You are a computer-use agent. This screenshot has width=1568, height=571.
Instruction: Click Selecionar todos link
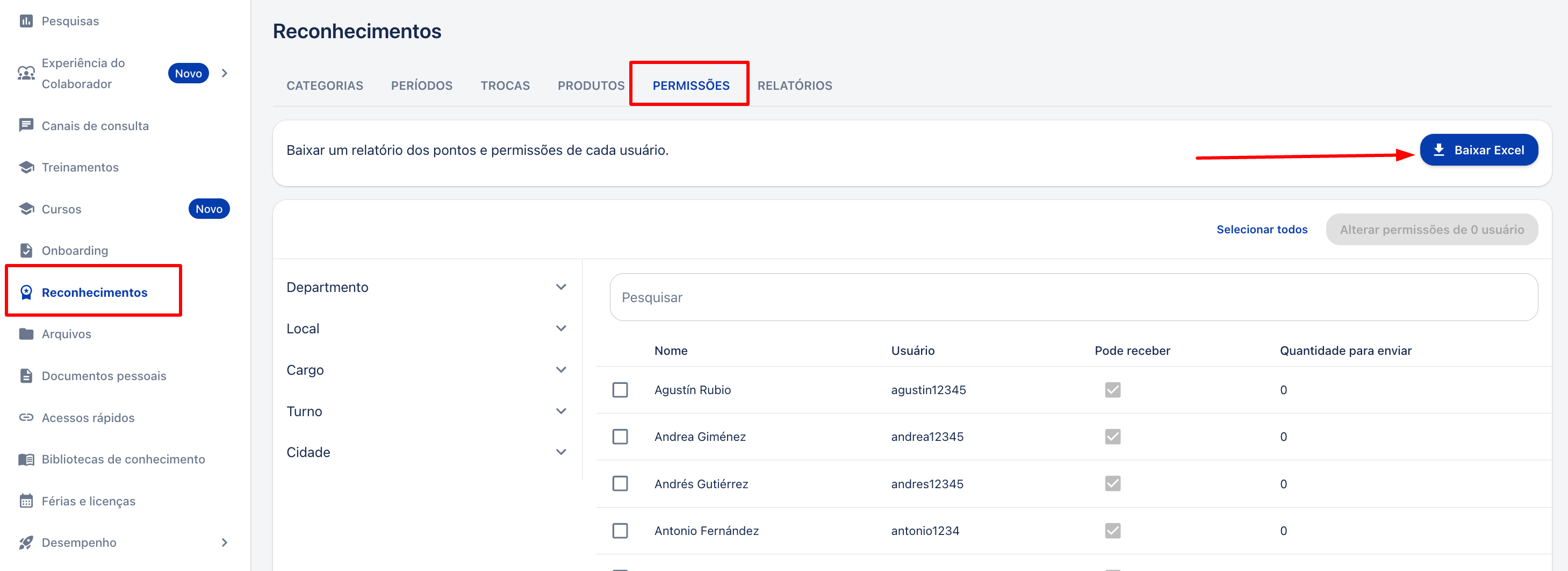click(1262, 230)
